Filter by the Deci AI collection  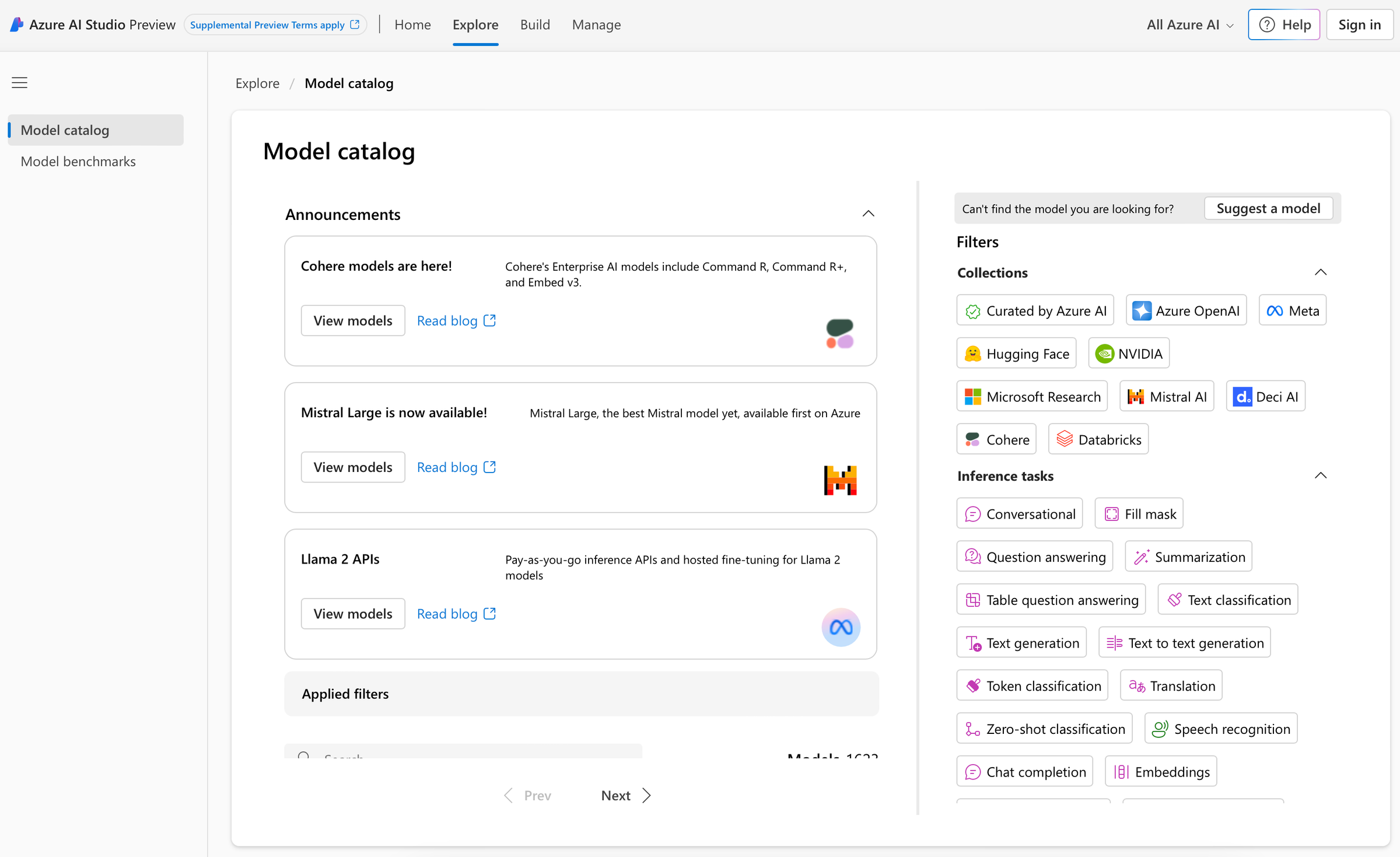point(1265,396)
